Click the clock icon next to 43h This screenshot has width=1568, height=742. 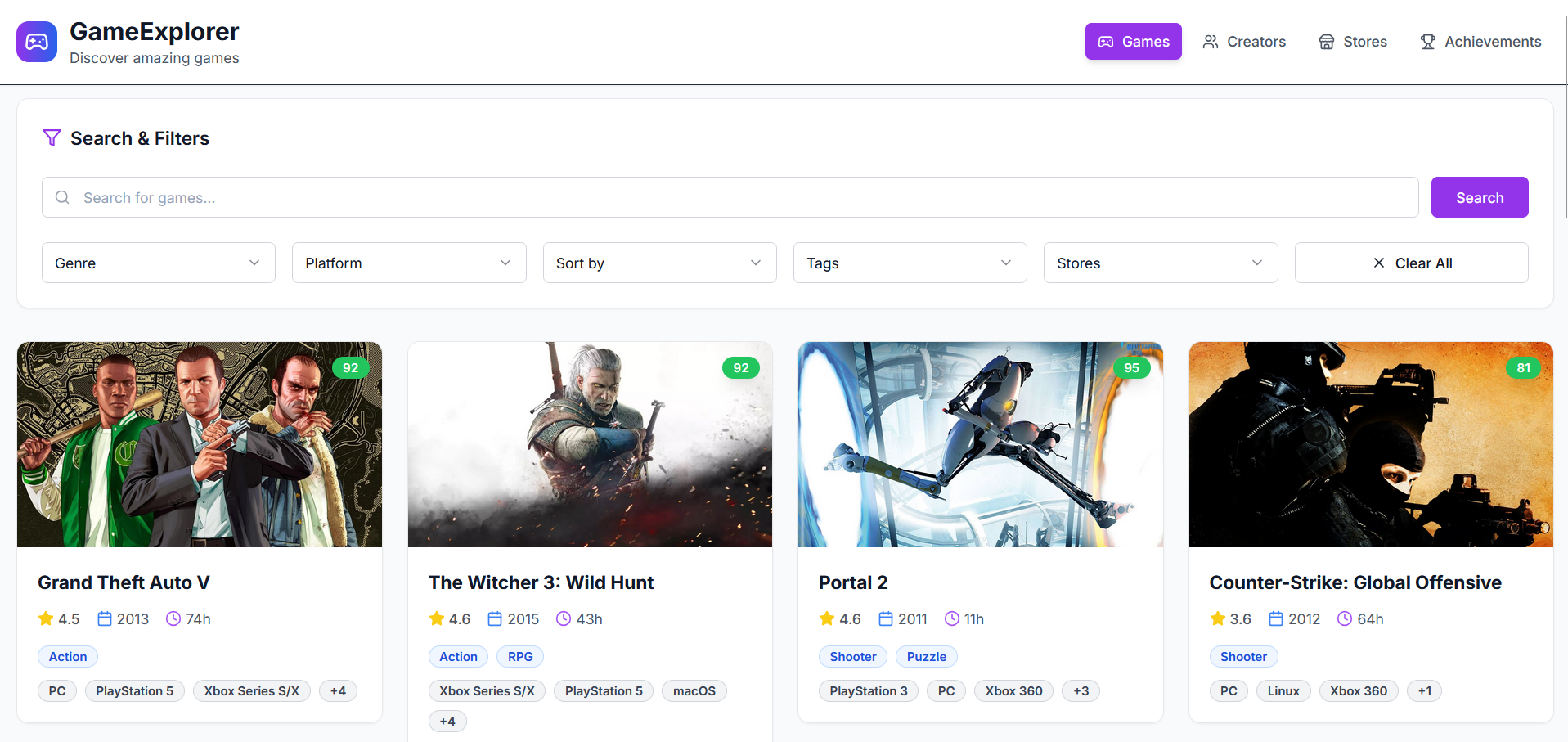564,618
